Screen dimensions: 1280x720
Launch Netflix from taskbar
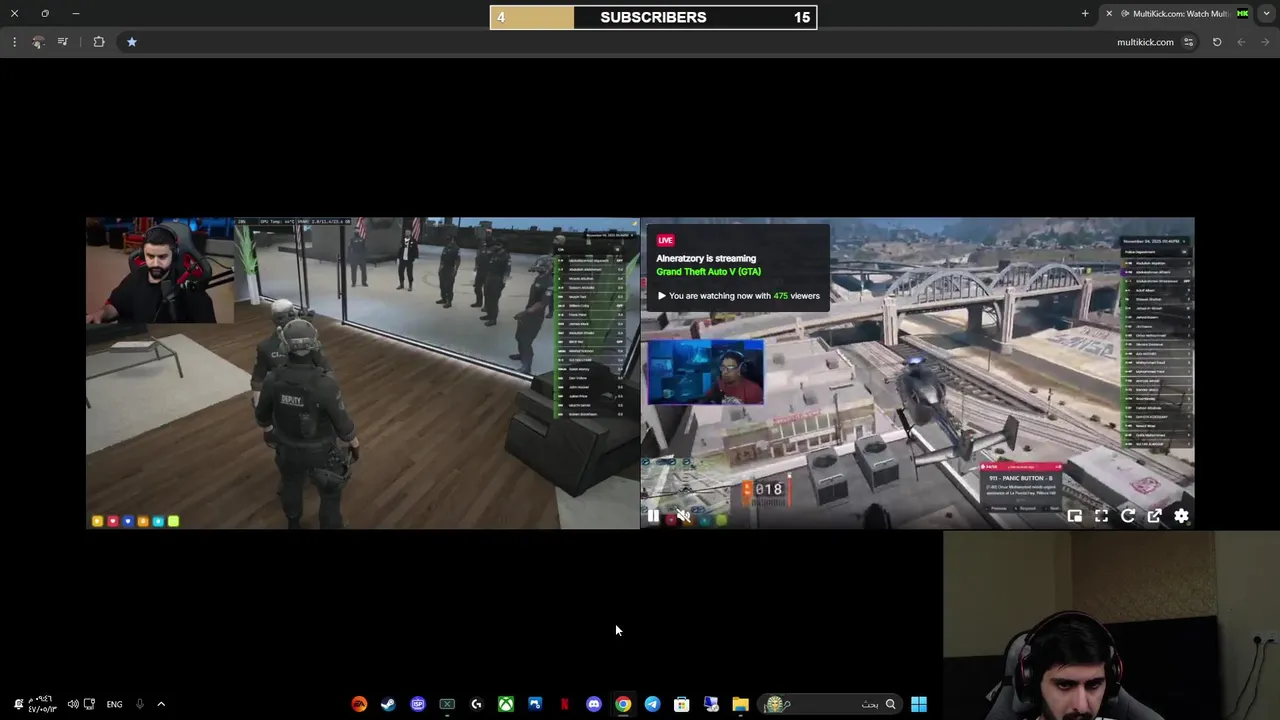click(564, 704)
